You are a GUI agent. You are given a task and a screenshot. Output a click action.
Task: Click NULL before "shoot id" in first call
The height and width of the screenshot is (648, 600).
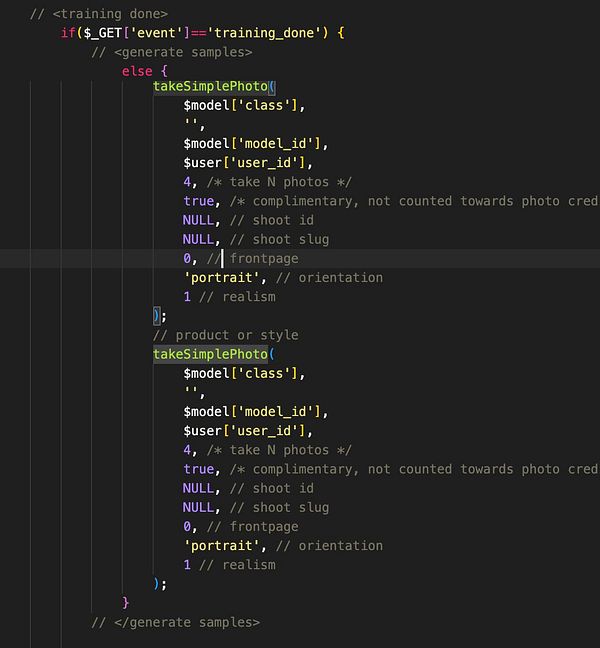(198, 220)
